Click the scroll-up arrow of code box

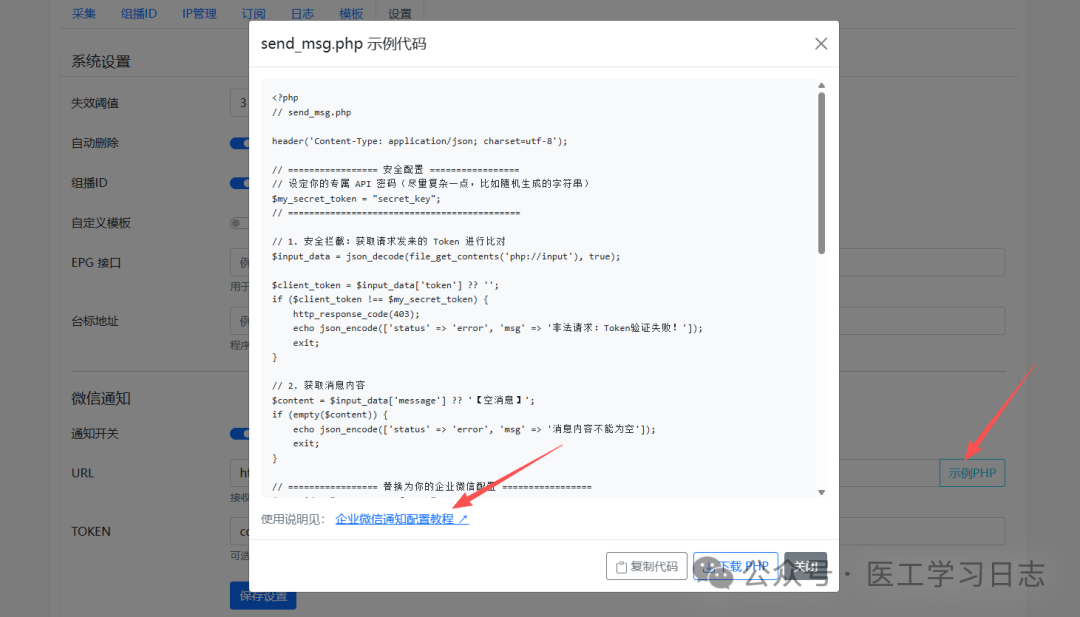tap(821, 86)
